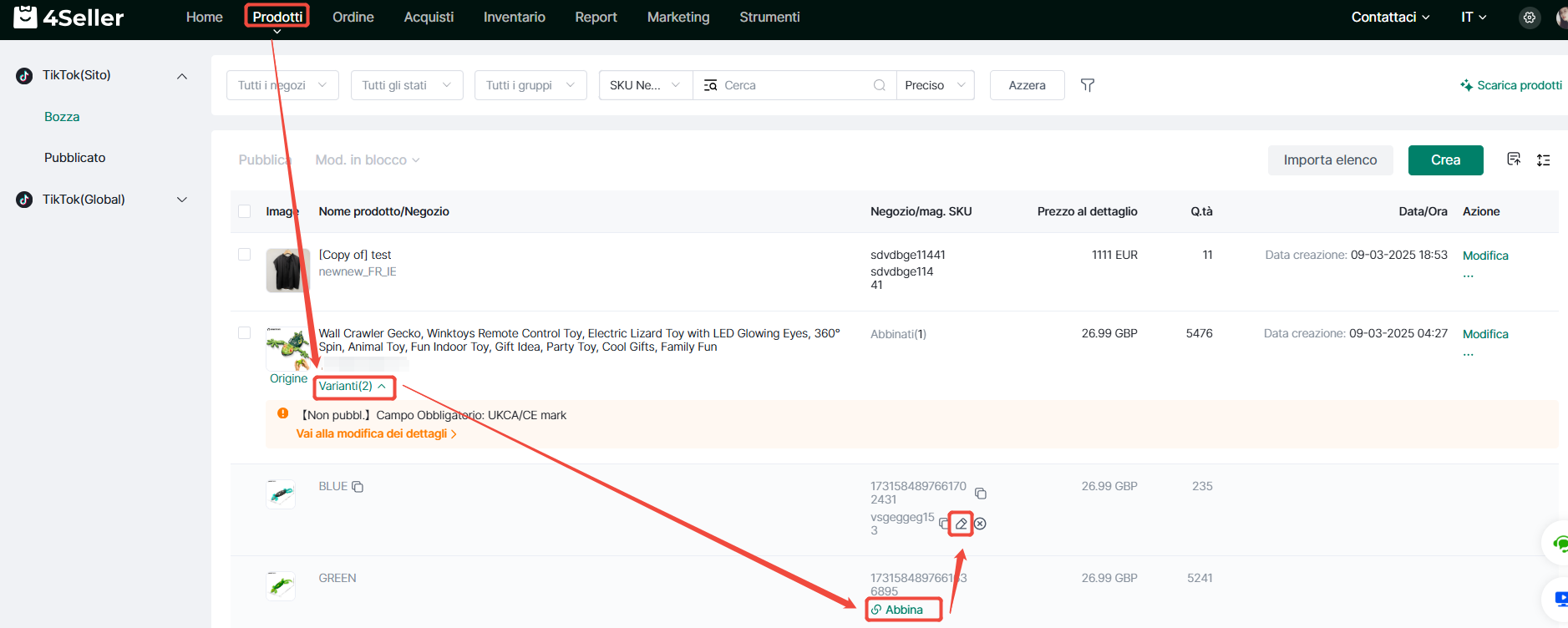
Task: Click the Cerca search input field
Action: [x=794, y=85]
